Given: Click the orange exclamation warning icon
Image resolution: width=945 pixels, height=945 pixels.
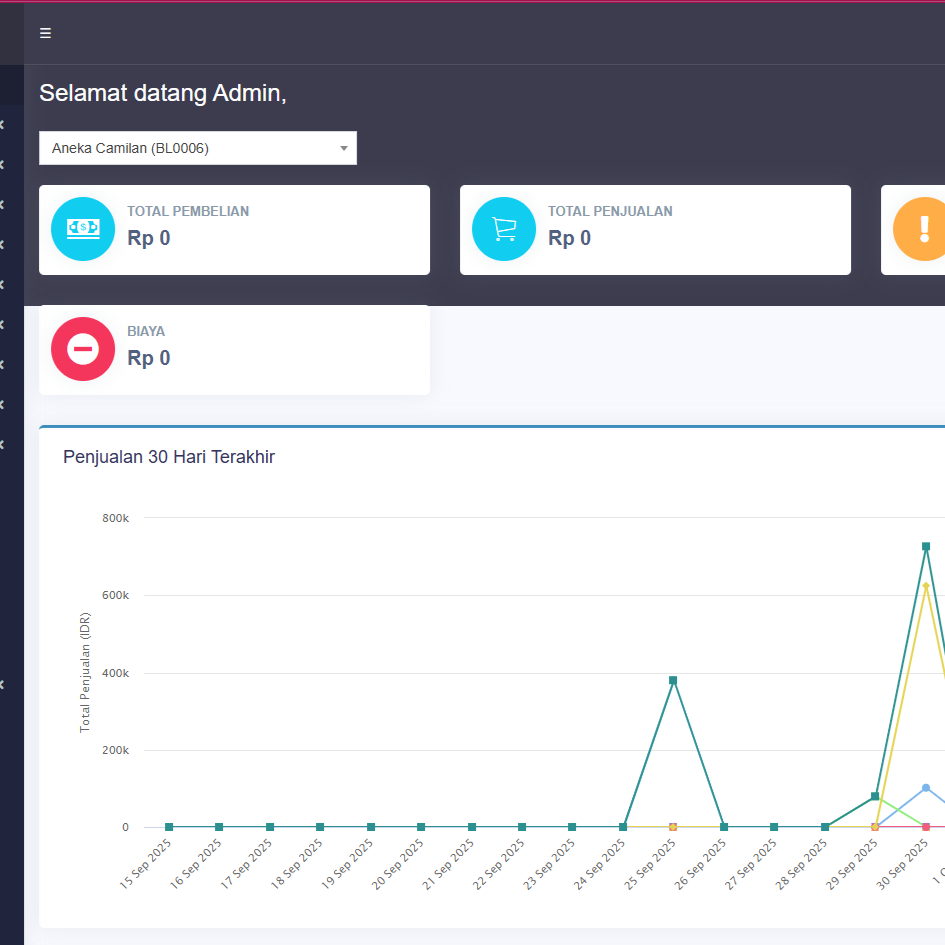Looking at the screenshot, I should 923,229.
